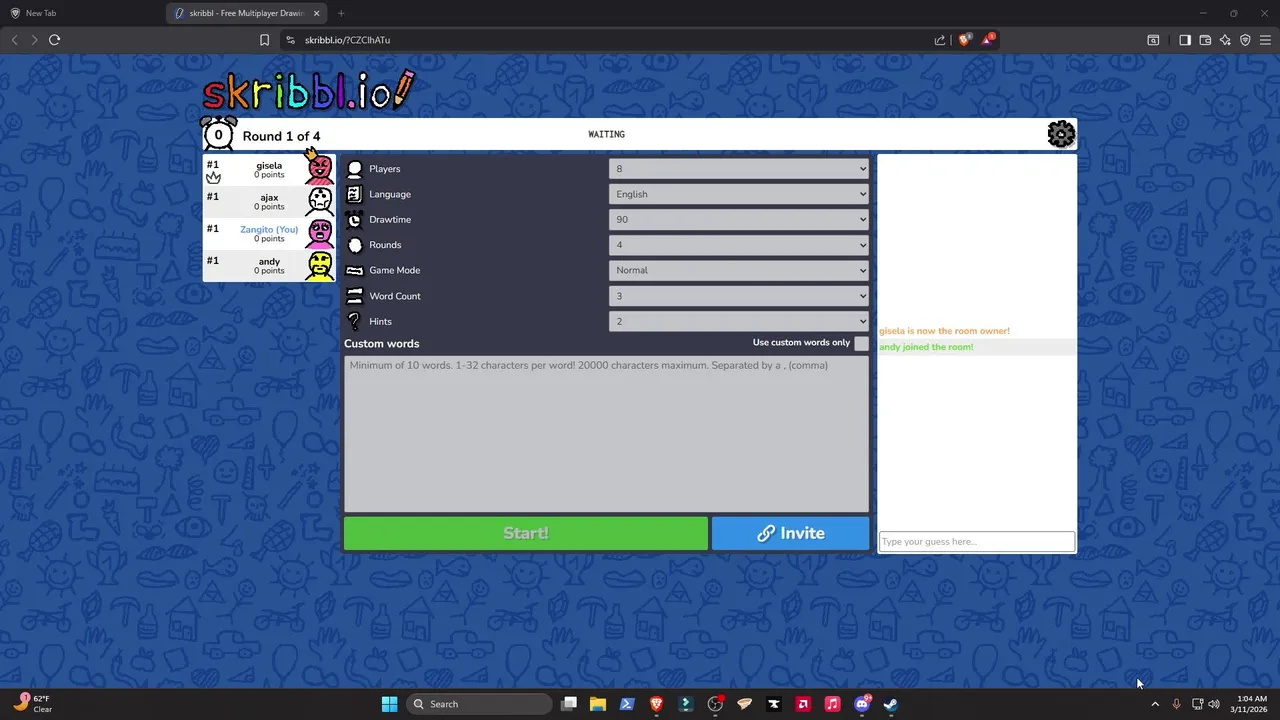Click the Brave Shields lion icon
This screenshot has width=1280, height=720.
[x=964, y=40]
